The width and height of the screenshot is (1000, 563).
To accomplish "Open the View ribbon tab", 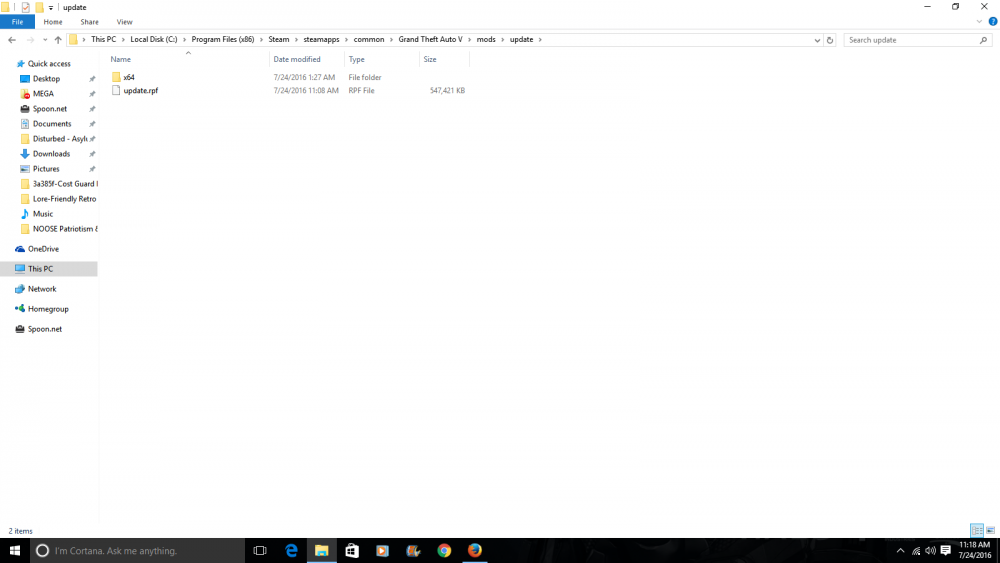I will pos(124,22).
